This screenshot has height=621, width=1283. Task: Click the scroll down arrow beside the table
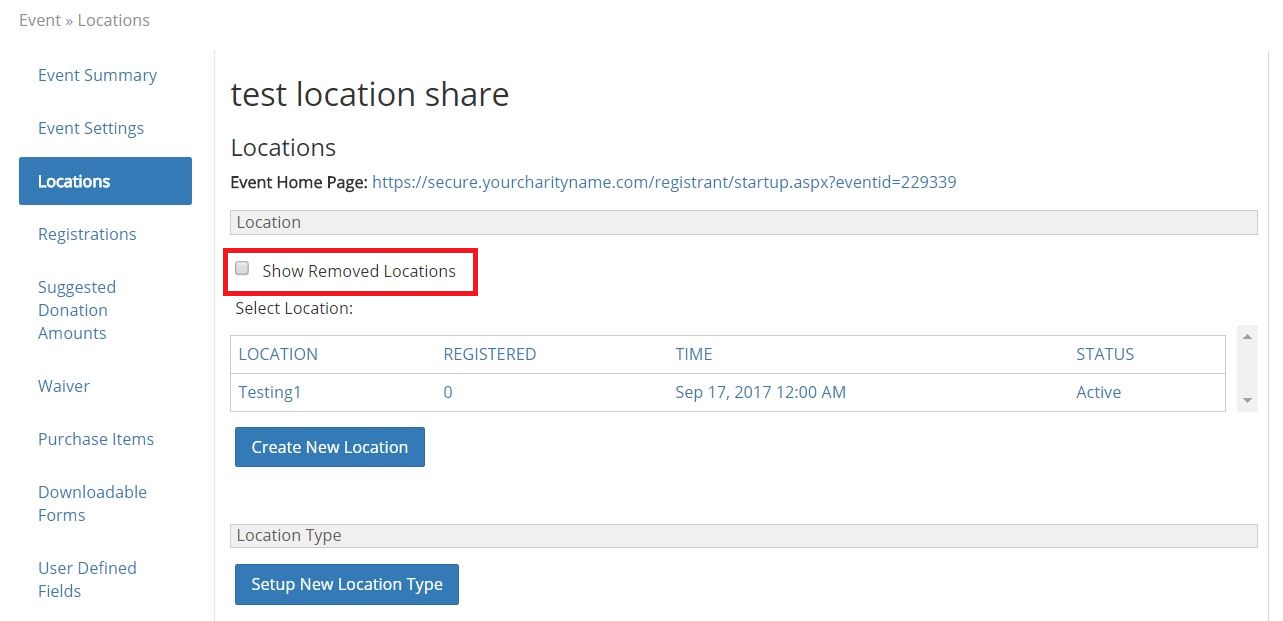click(1247, 400)
